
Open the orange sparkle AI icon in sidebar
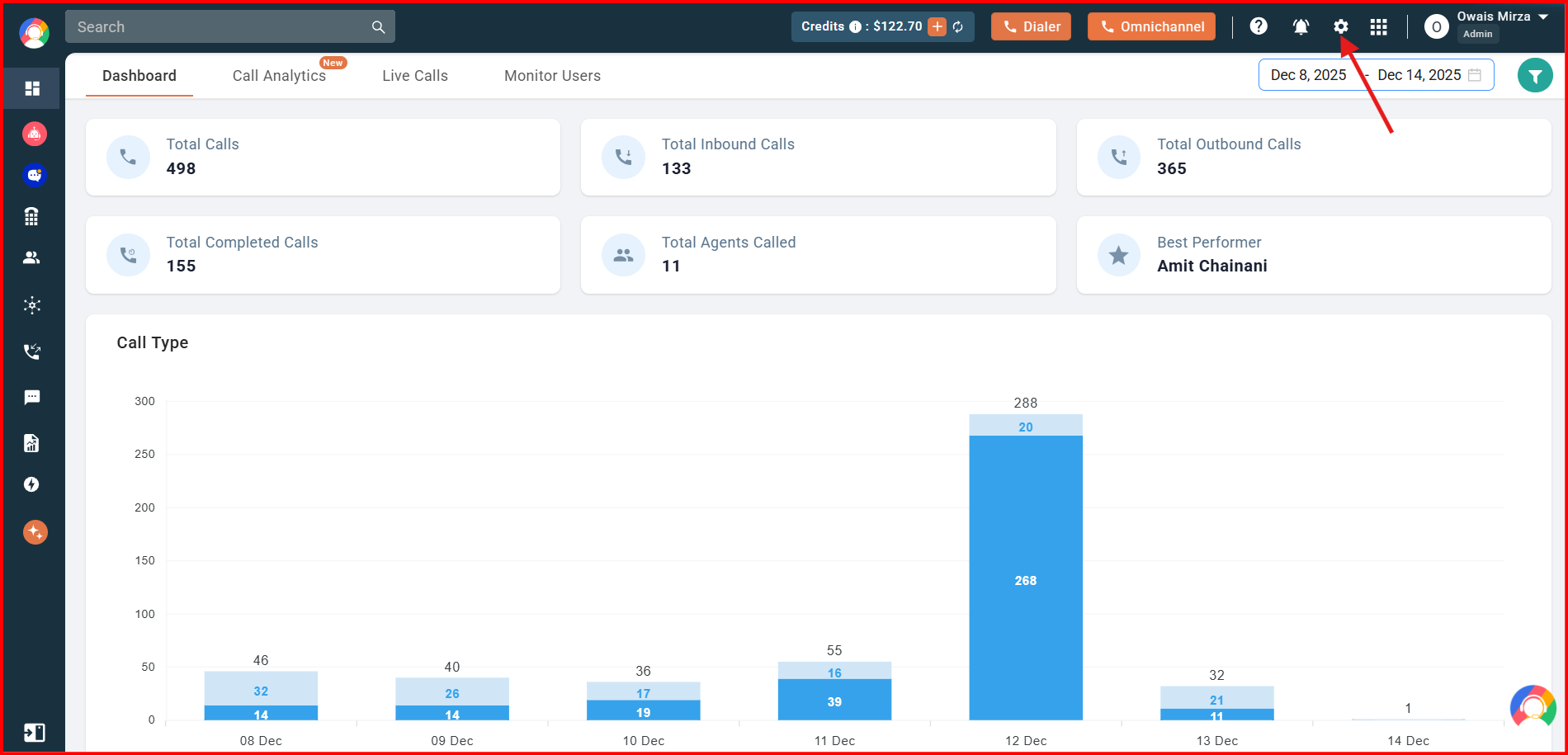[35, 532]
